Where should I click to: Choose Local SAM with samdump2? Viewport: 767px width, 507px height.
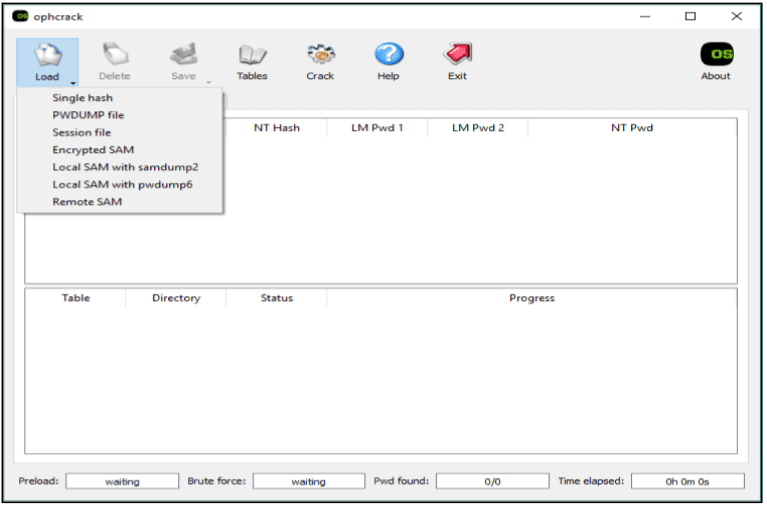point(125,167)
